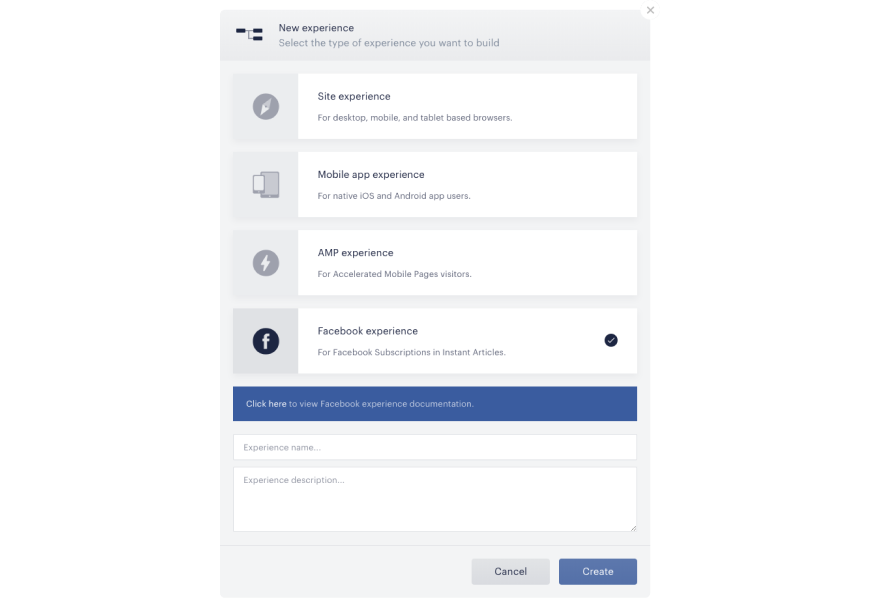Toggle the Facebook experience checkmark
Image resolution: width=880 pixels, height=598 pixels.
pyautogui.click(x=611, y=341)
